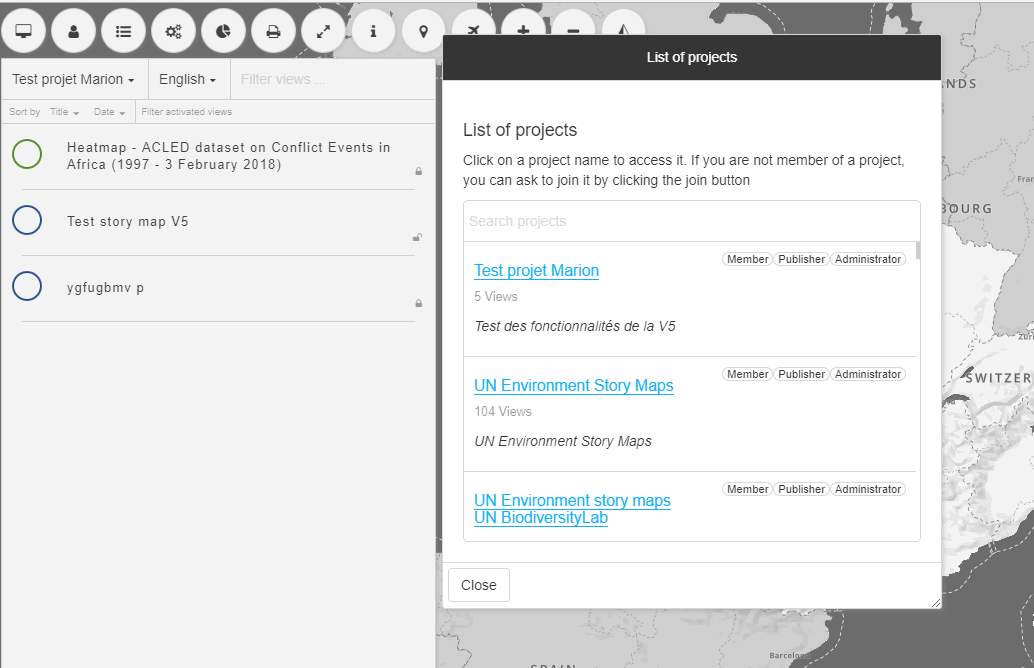Viewport: 1034px width, 668px height.
Task: Toggle Filter activated views
Action: coord(187,112)
